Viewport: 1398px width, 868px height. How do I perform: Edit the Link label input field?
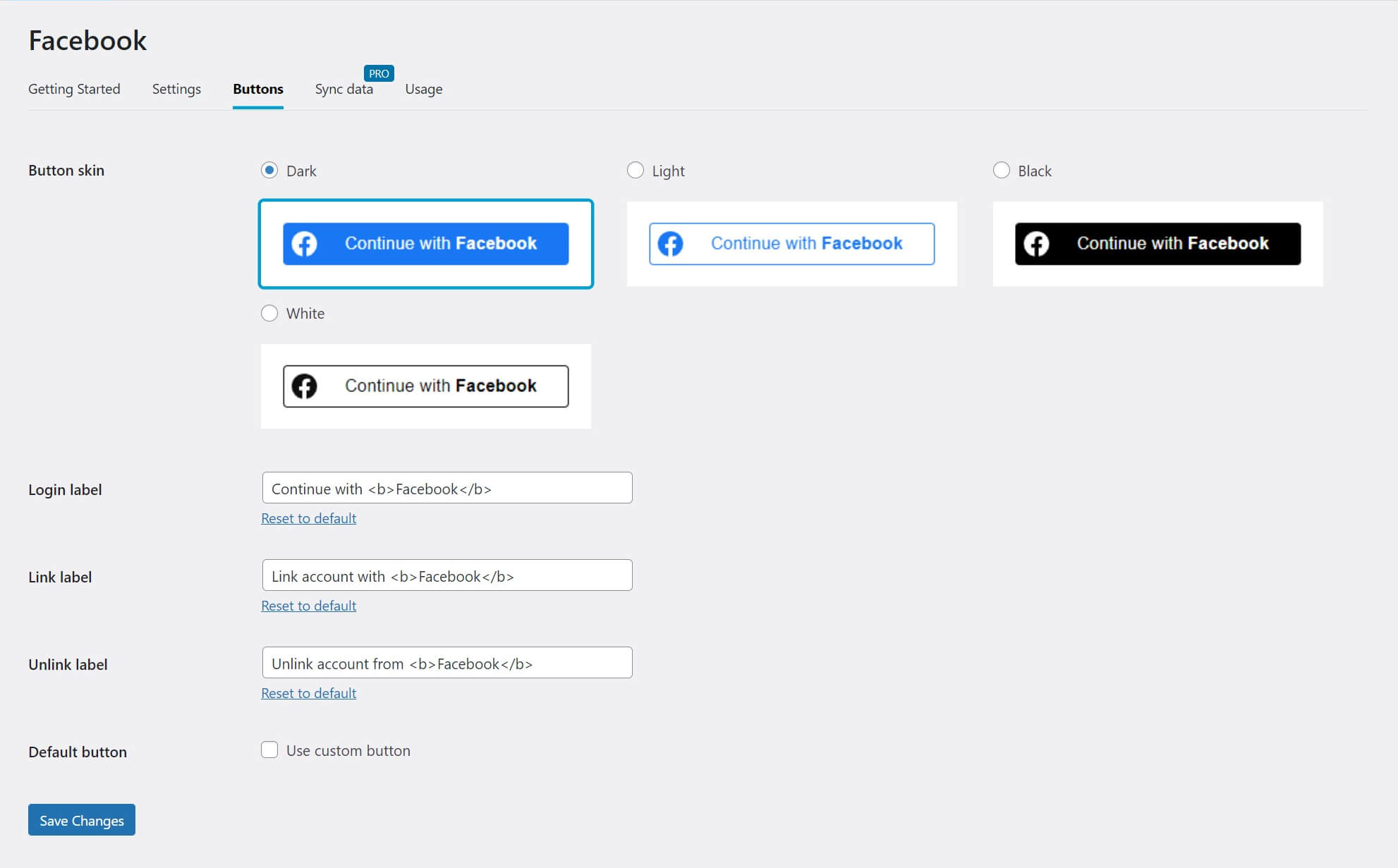point(446,575)
